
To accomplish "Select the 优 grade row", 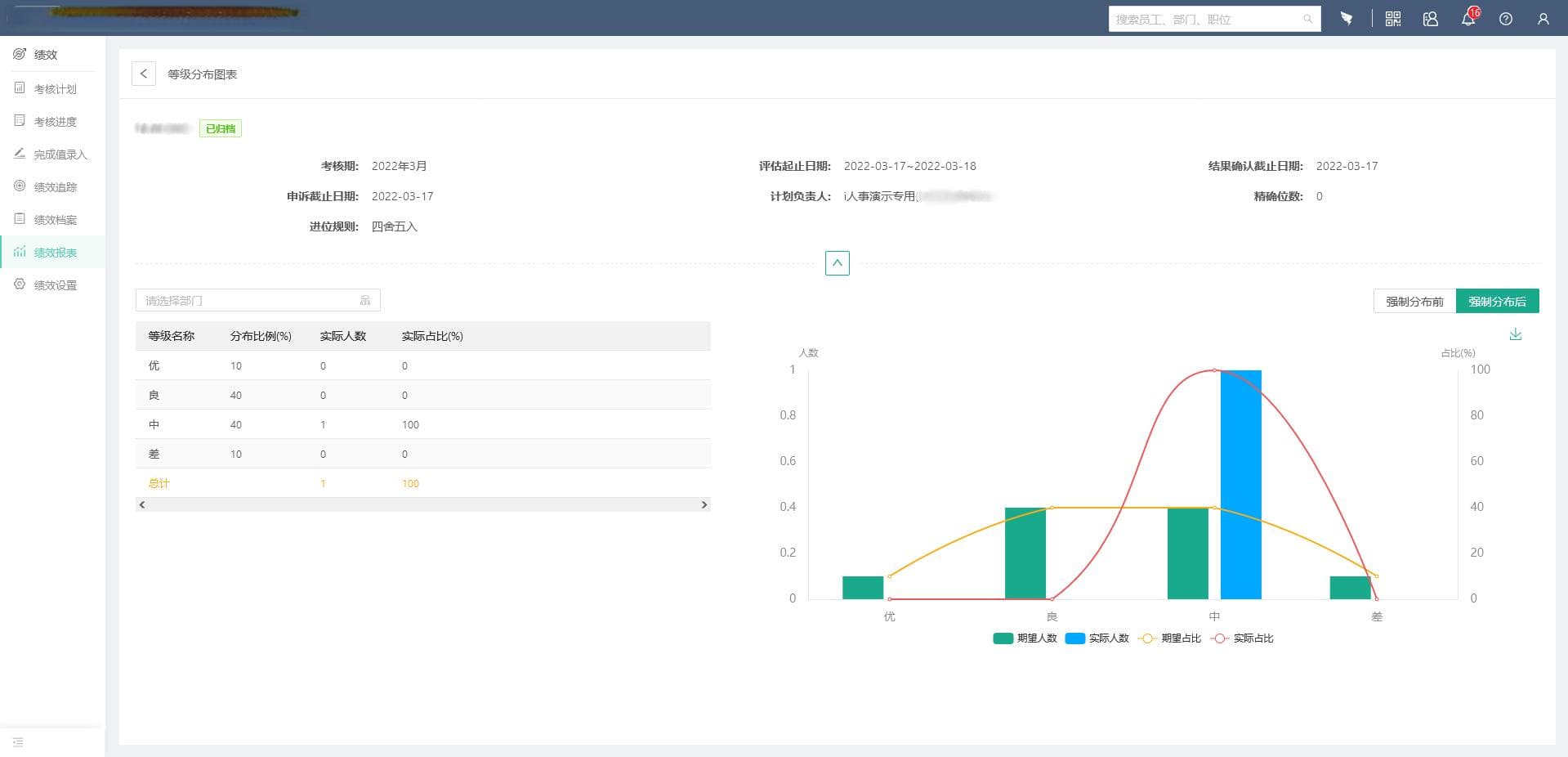I will pos(423,365).
